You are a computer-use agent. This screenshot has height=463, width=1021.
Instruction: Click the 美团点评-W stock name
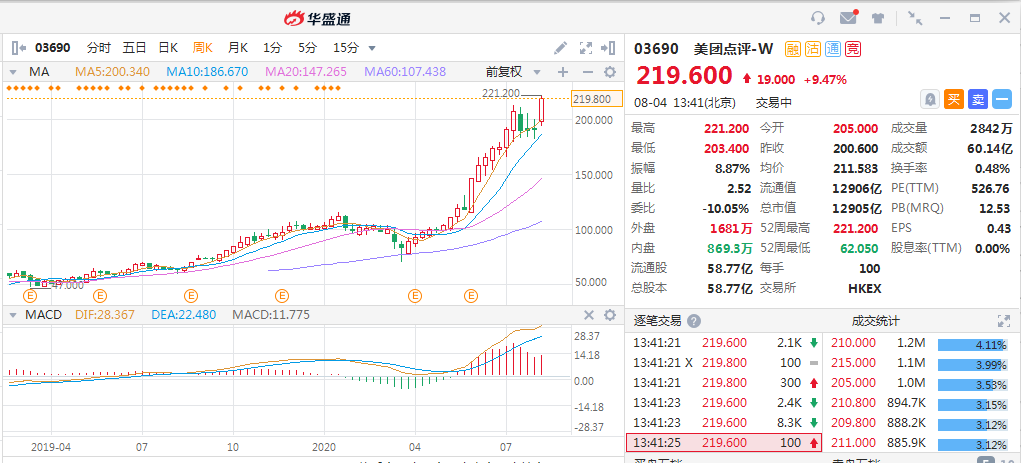point(733,49)
